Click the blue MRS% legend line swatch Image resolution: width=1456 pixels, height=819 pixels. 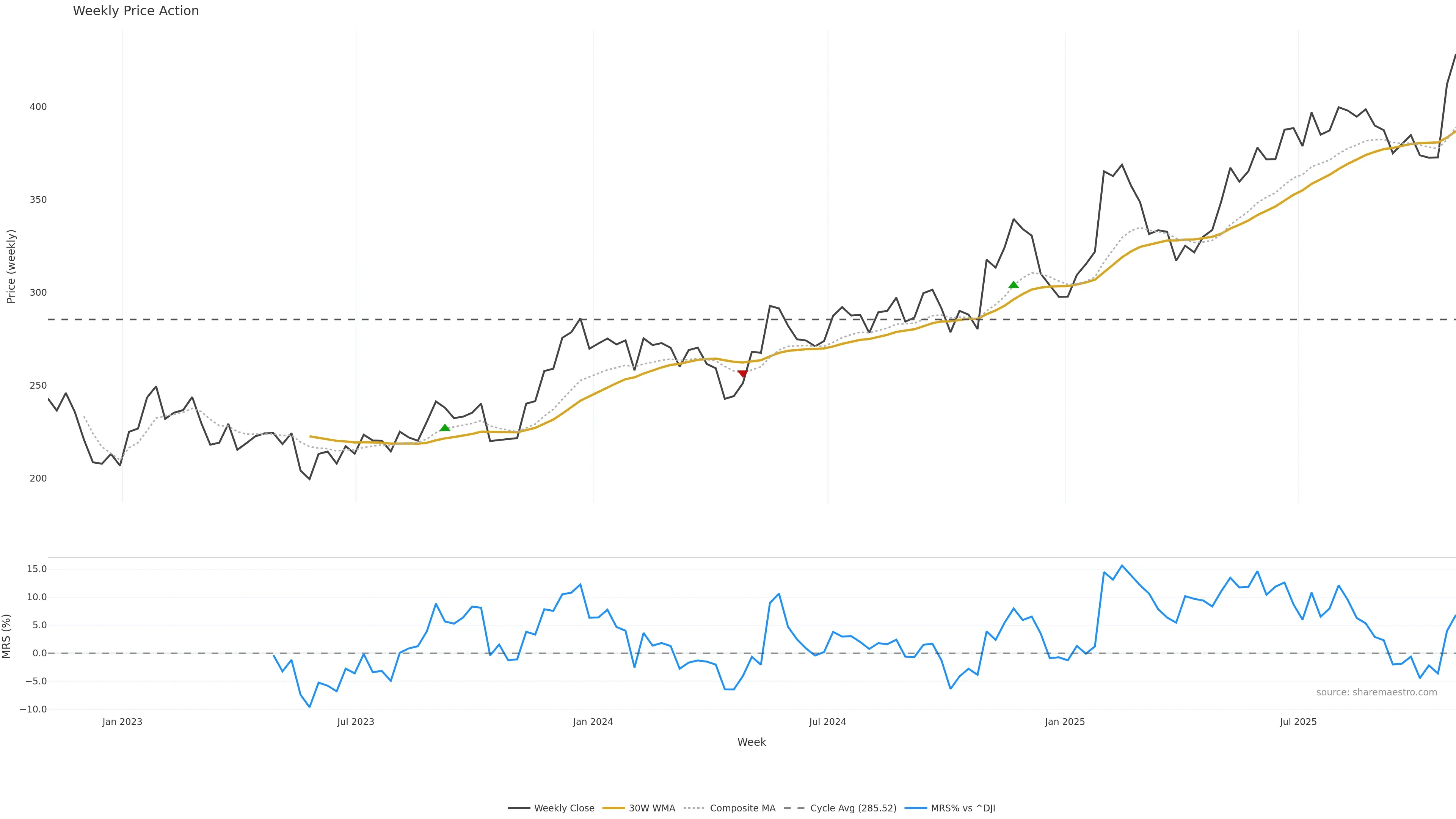[x=916, y=808]
